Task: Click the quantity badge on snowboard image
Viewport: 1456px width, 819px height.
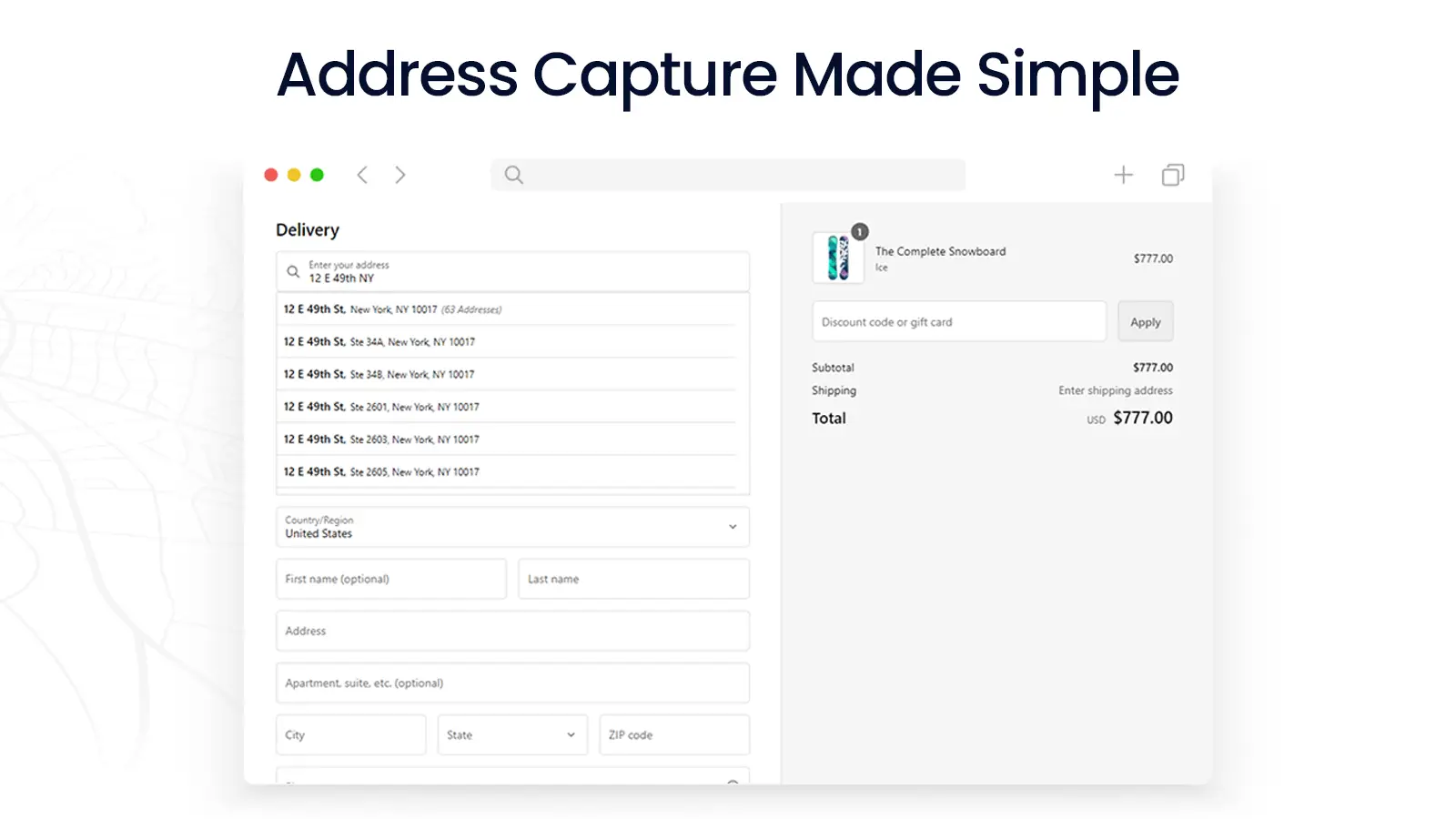Action: point(860,232)
